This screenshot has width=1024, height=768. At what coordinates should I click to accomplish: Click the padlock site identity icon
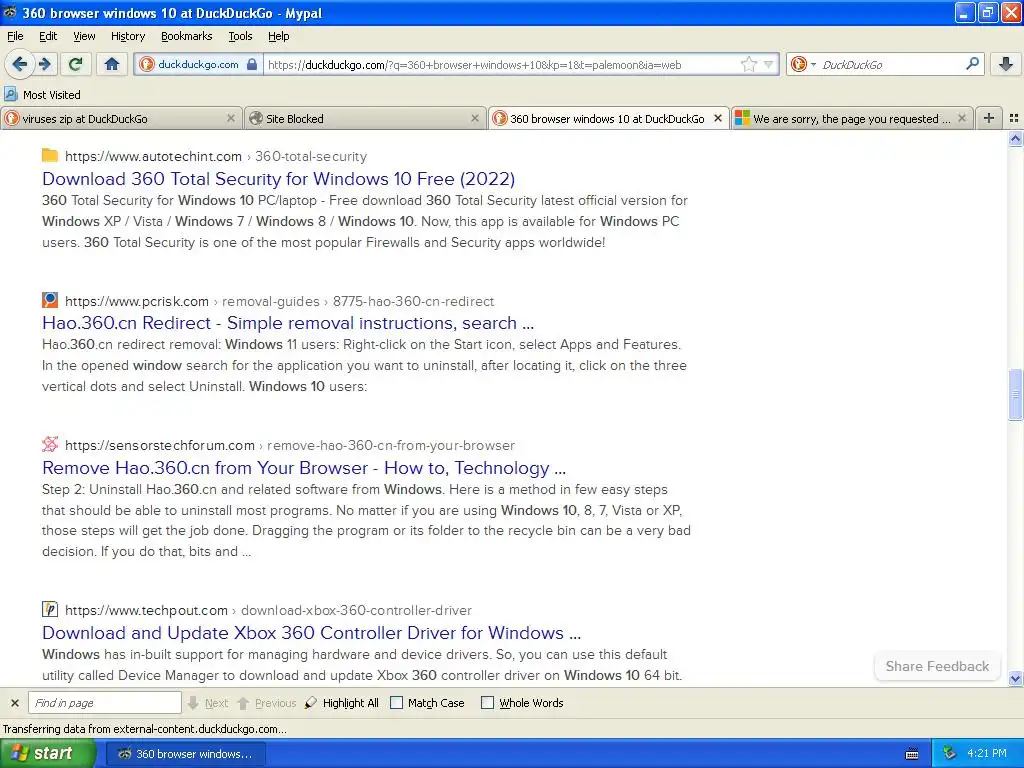pos(252,65)
